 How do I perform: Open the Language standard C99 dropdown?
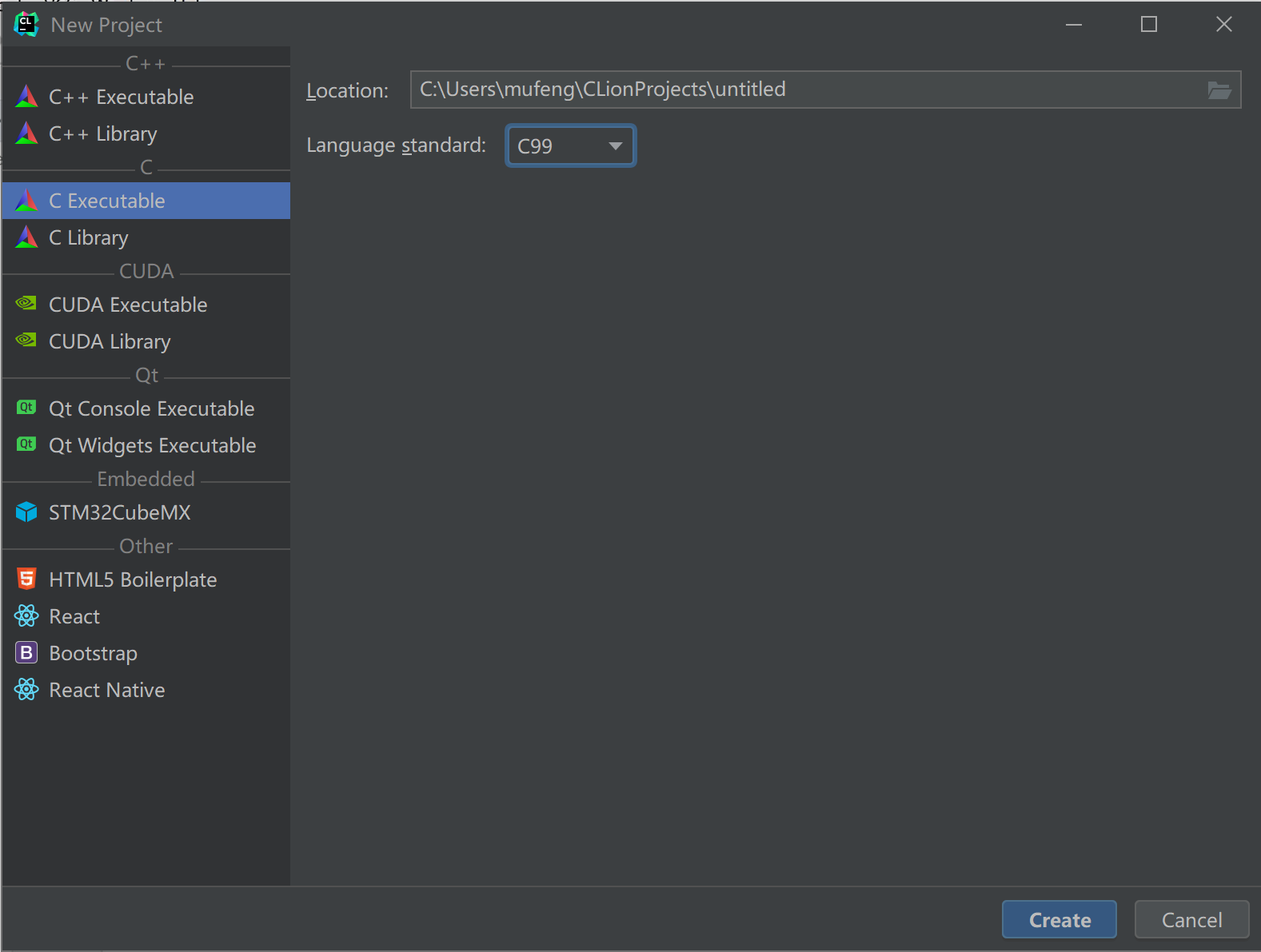pyautogui.click(x=571, y=145)
